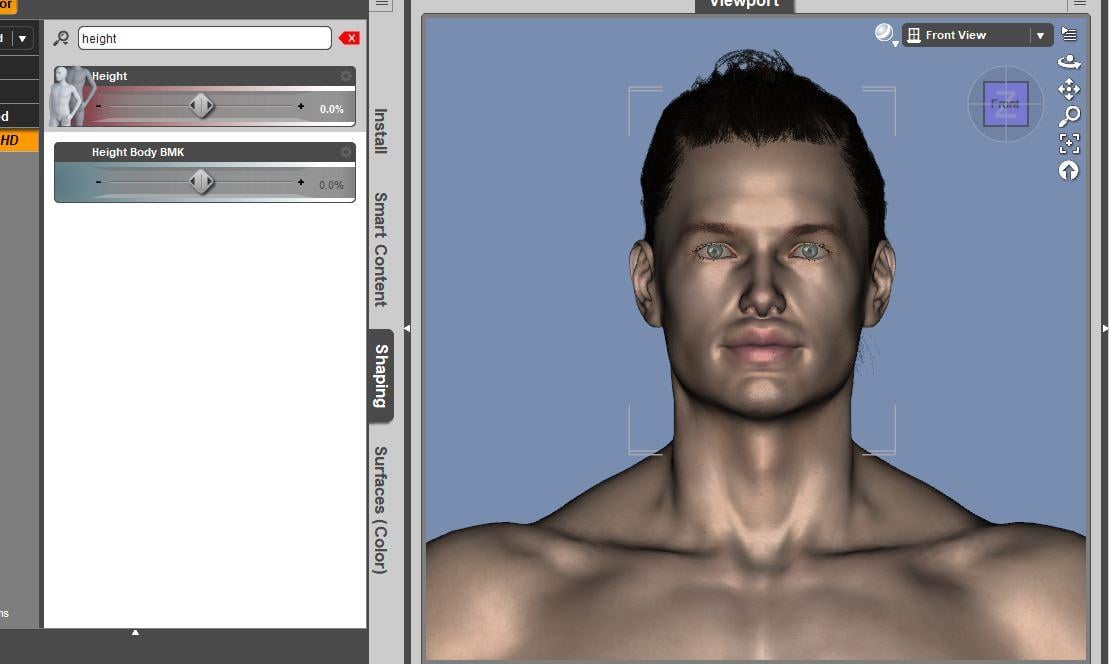The image size is (1109, 664).
Task: Switch to the Install tab
Action: coord(381,131)
